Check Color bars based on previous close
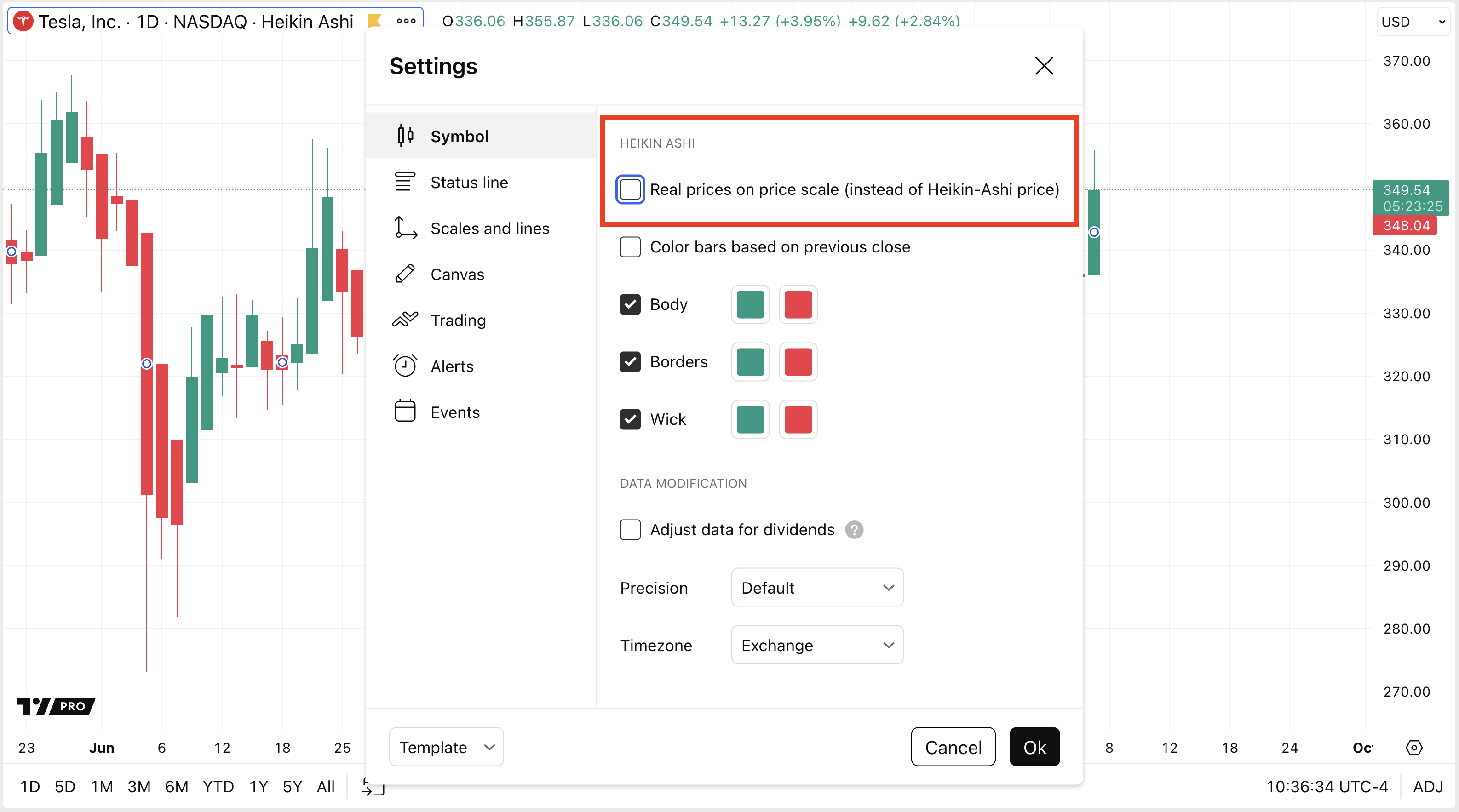The width and height of the screenshot is (1459, 812). [630, 247]
